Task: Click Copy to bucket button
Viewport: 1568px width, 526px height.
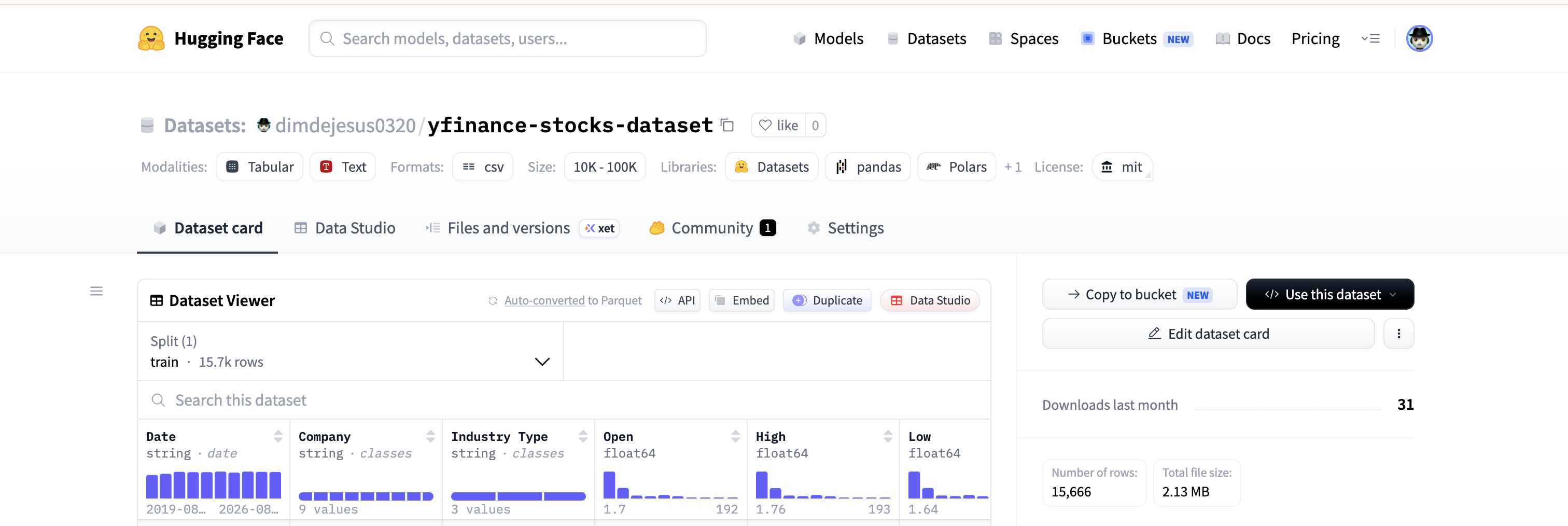Action: coord(1140,294)
